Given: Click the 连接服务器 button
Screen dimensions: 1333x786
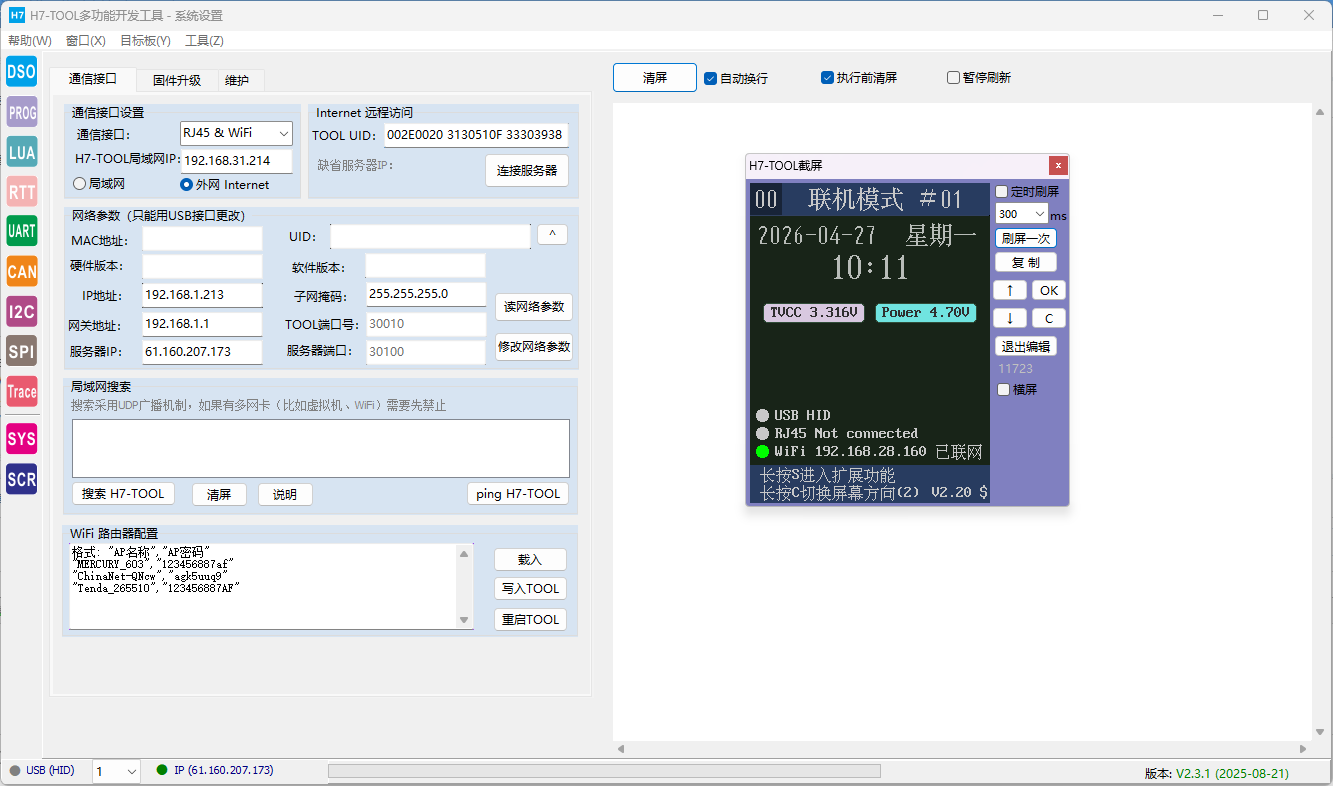Looking at the screenshot, I should point(527,171).
